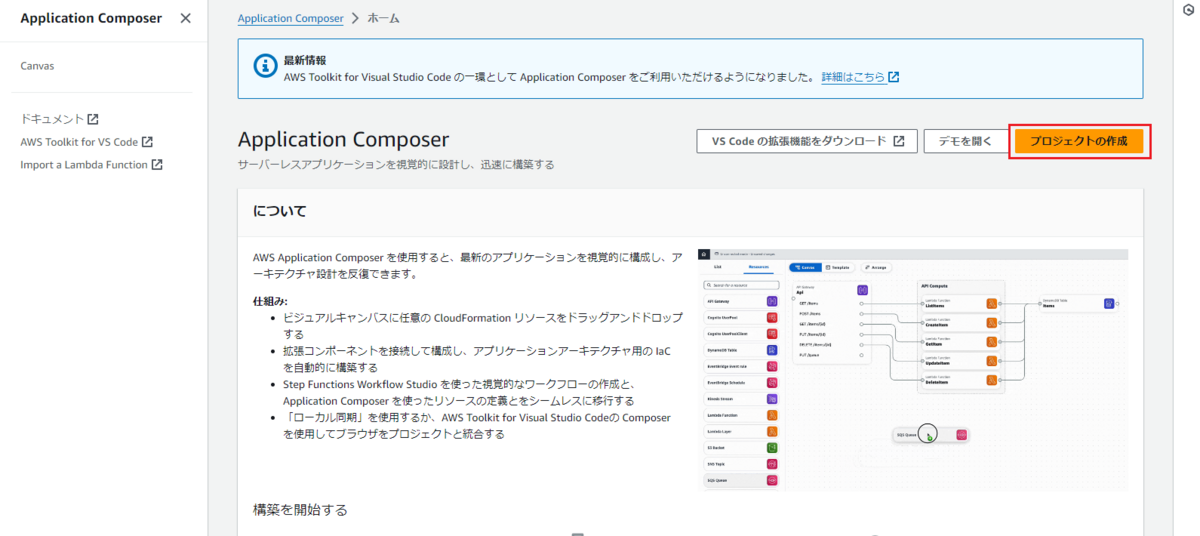Open the Canvas page from the sidebar
Viewport: 1200px width, 536px height.
pyautogui.click(x=37, y=66)
